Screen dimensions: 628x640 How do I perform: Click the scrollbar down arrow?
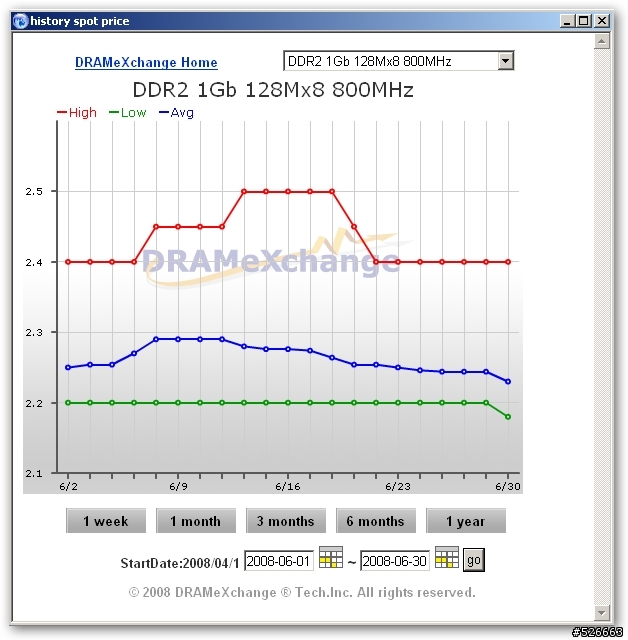tap(601, 612)
